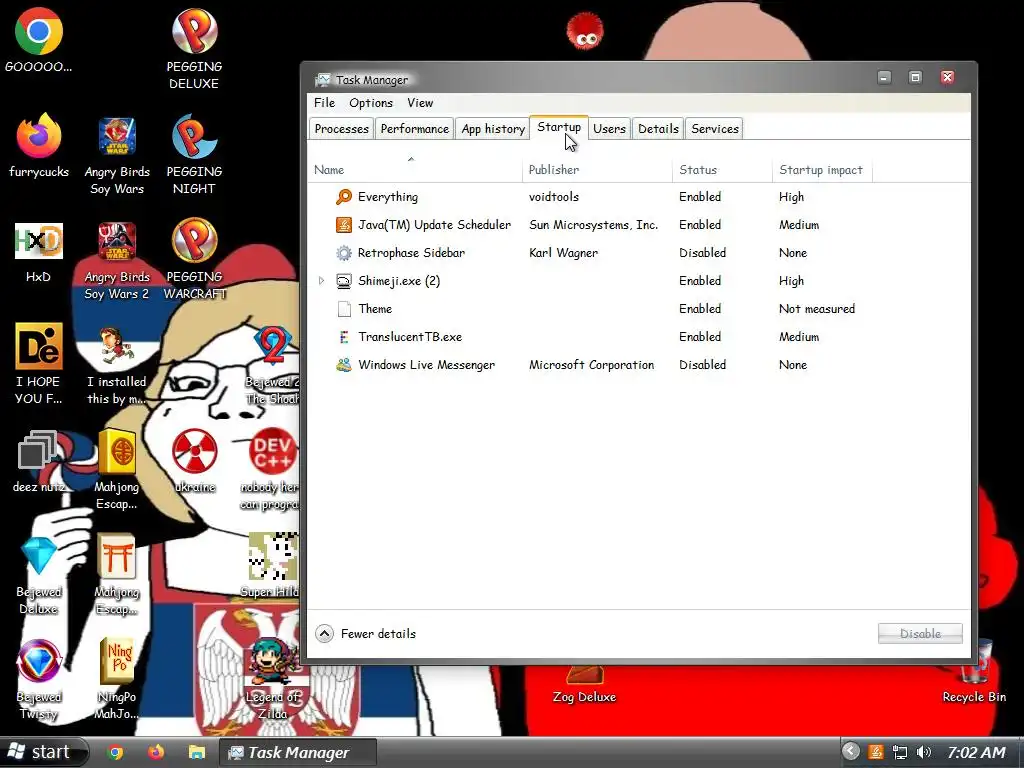The image size is (1024, 768).
Task: Click the TranslucentTB.exe icon
Action: tap(344, 337)
